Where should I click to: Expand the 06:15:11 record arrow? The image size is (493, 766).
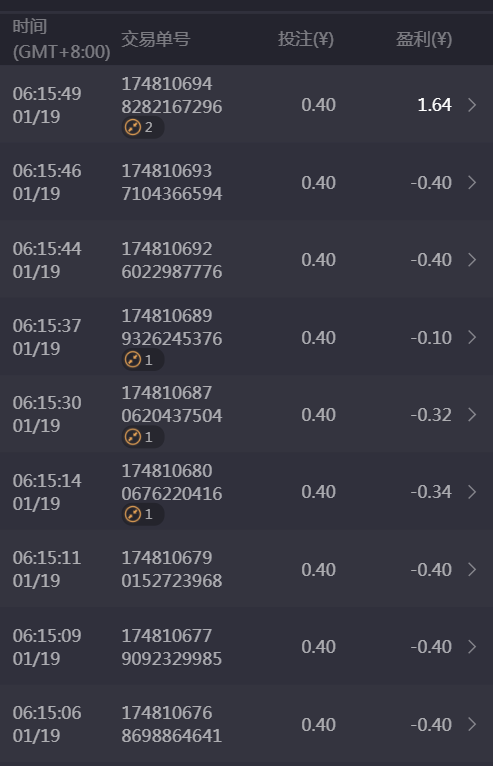point(472,569)
